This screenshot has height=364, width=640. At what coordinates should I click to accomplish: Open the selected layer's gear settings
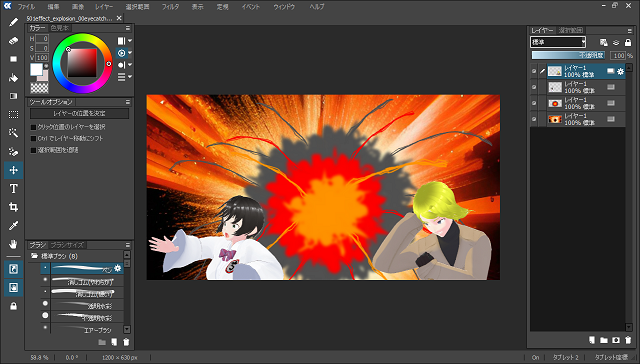click(x=620, y=71)
